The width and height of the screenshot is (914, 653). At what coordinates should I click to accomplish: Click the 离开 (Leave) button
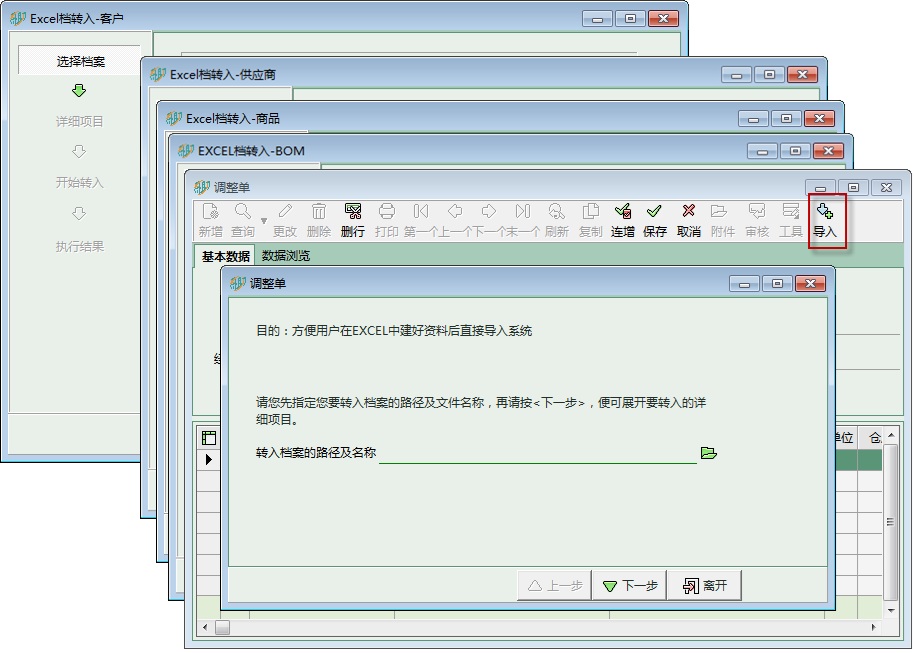(x=705, y=586)
